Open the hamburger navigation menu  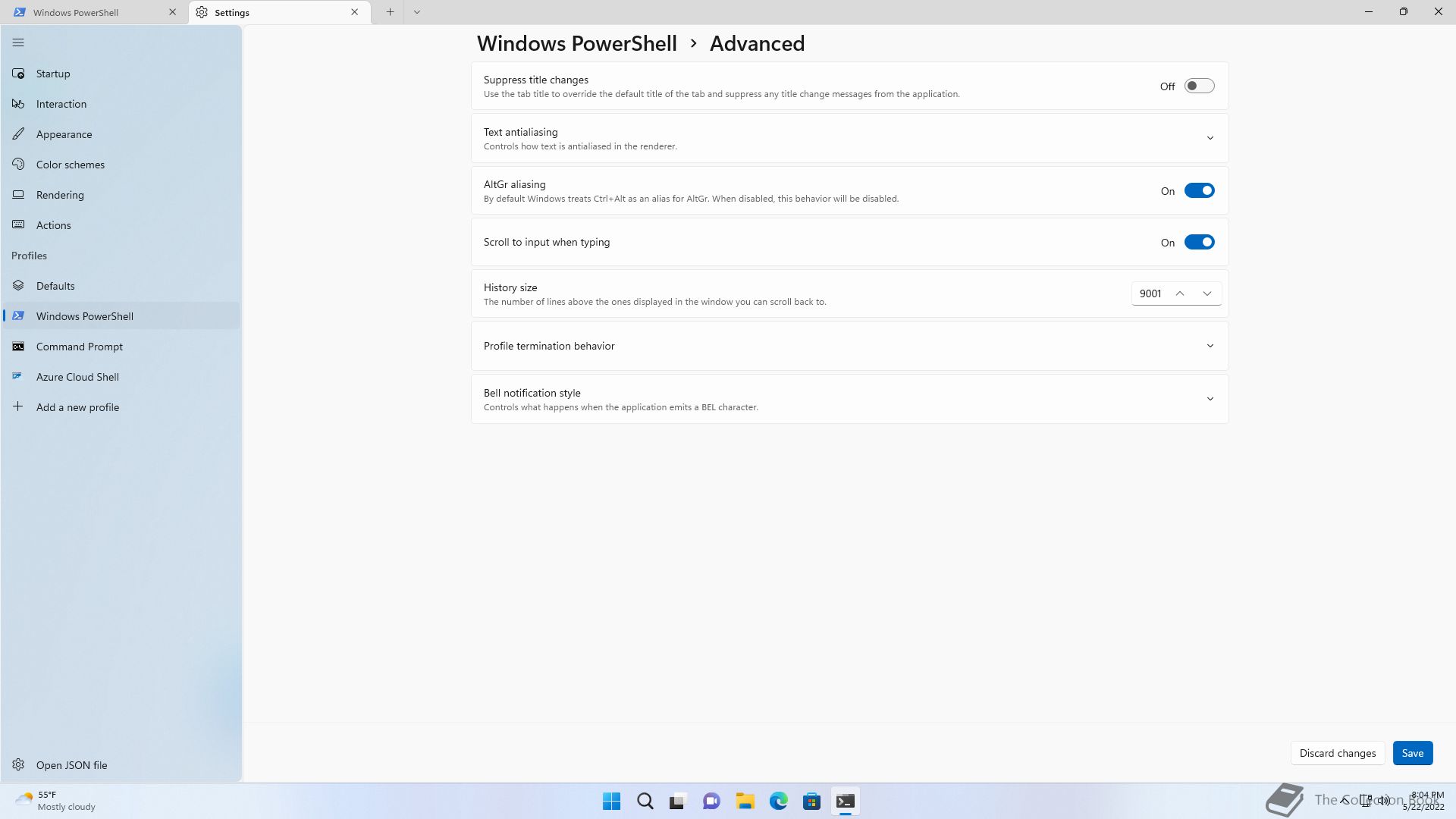point(18,43)
